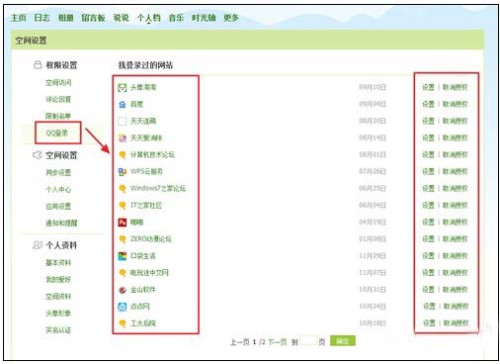Viewport: 500px width, 364px height.
Task: Click the icon beside 空间设置 sidebar heading
Action: click(x=37, y=155)
